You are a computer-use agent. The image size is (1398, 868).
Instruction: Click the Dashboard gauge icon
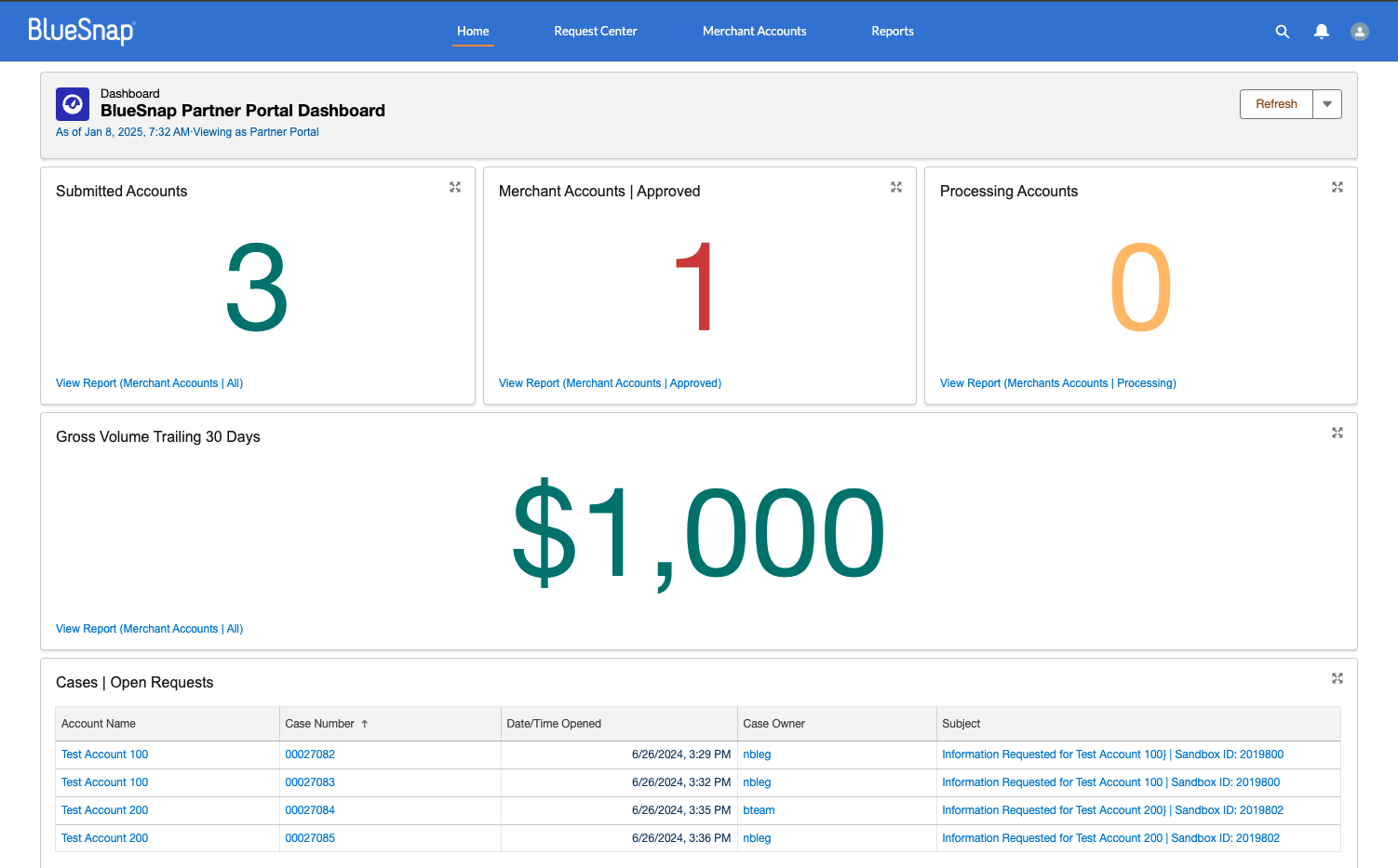pyautogui.click(x=73, y=104)
